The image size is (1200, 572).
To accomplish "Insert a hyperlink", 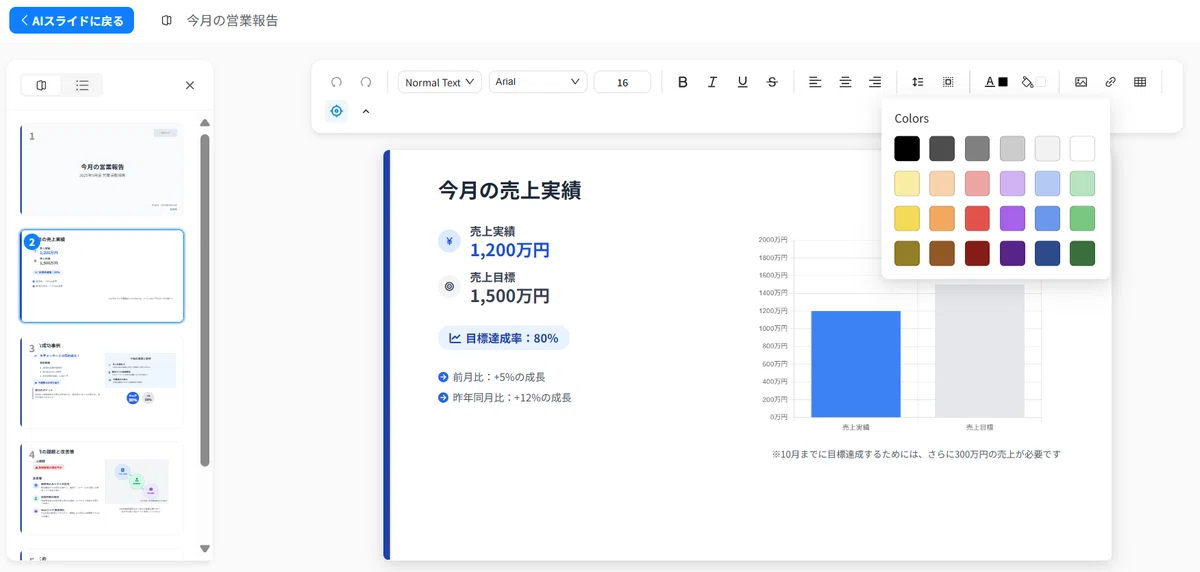I will pyautogui.click(x=1110, y=82).
